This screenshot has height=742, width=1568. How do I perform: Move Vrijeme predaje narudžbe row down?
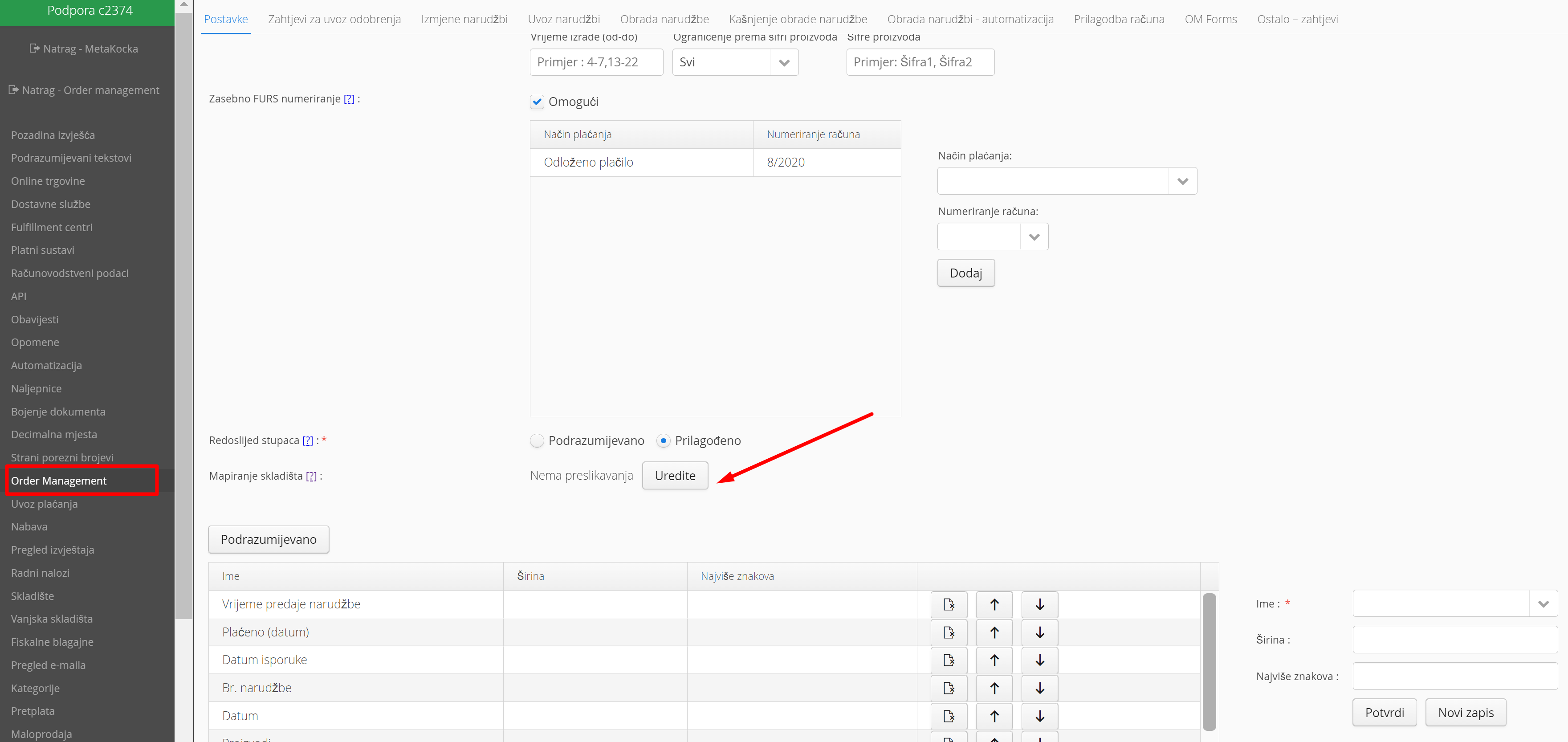1039,604
